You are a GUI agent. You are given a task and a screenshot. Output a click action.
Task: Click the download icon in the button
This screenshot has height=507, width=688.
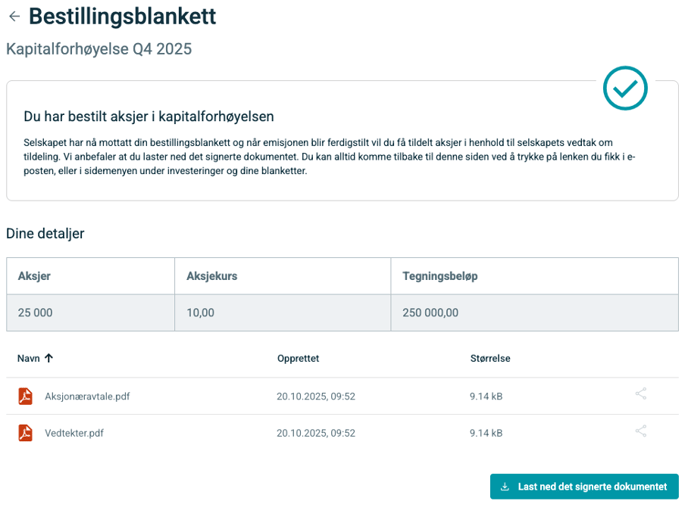pyautogui.click(x=504, y=487)
